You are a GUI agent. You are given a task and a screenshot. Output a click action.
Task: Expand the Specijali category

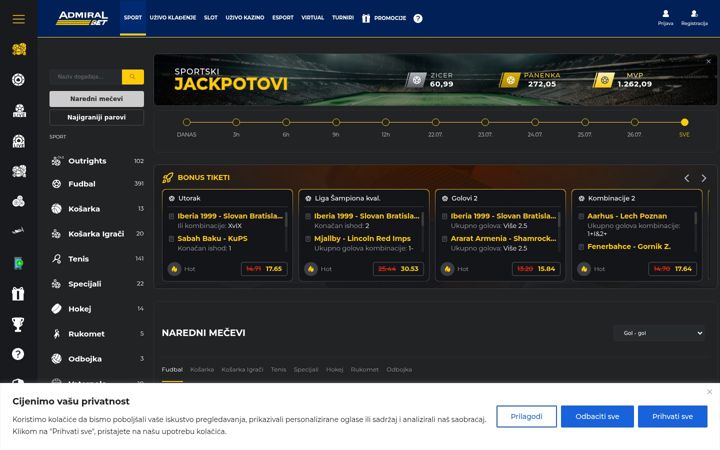(97, 284)
